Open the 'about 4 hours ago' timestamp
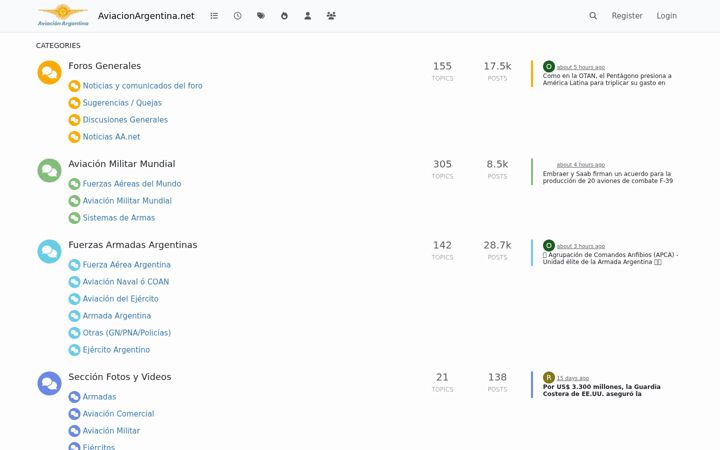 coord(581,165)
